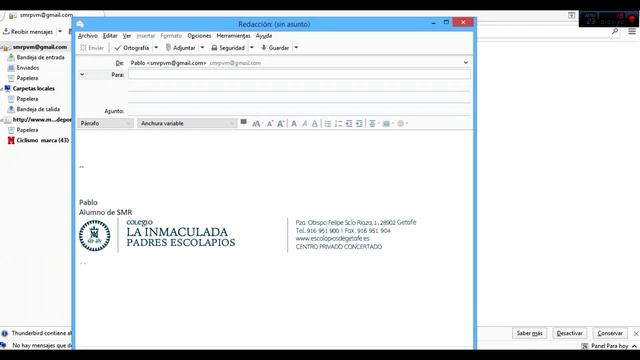
Task: Attach a file with Adjuntar
Action: point(180,48)
